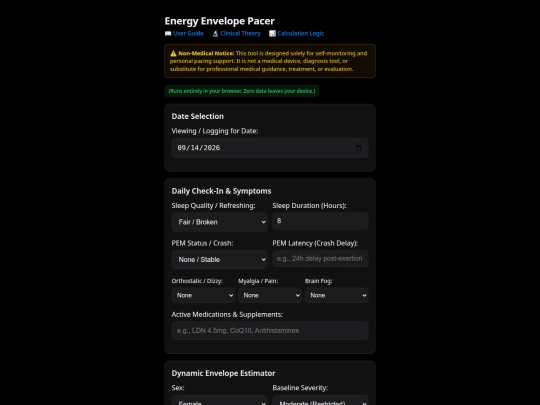
Task: Click the chart icon beside Calculation Logic
Action: [272, 33]
